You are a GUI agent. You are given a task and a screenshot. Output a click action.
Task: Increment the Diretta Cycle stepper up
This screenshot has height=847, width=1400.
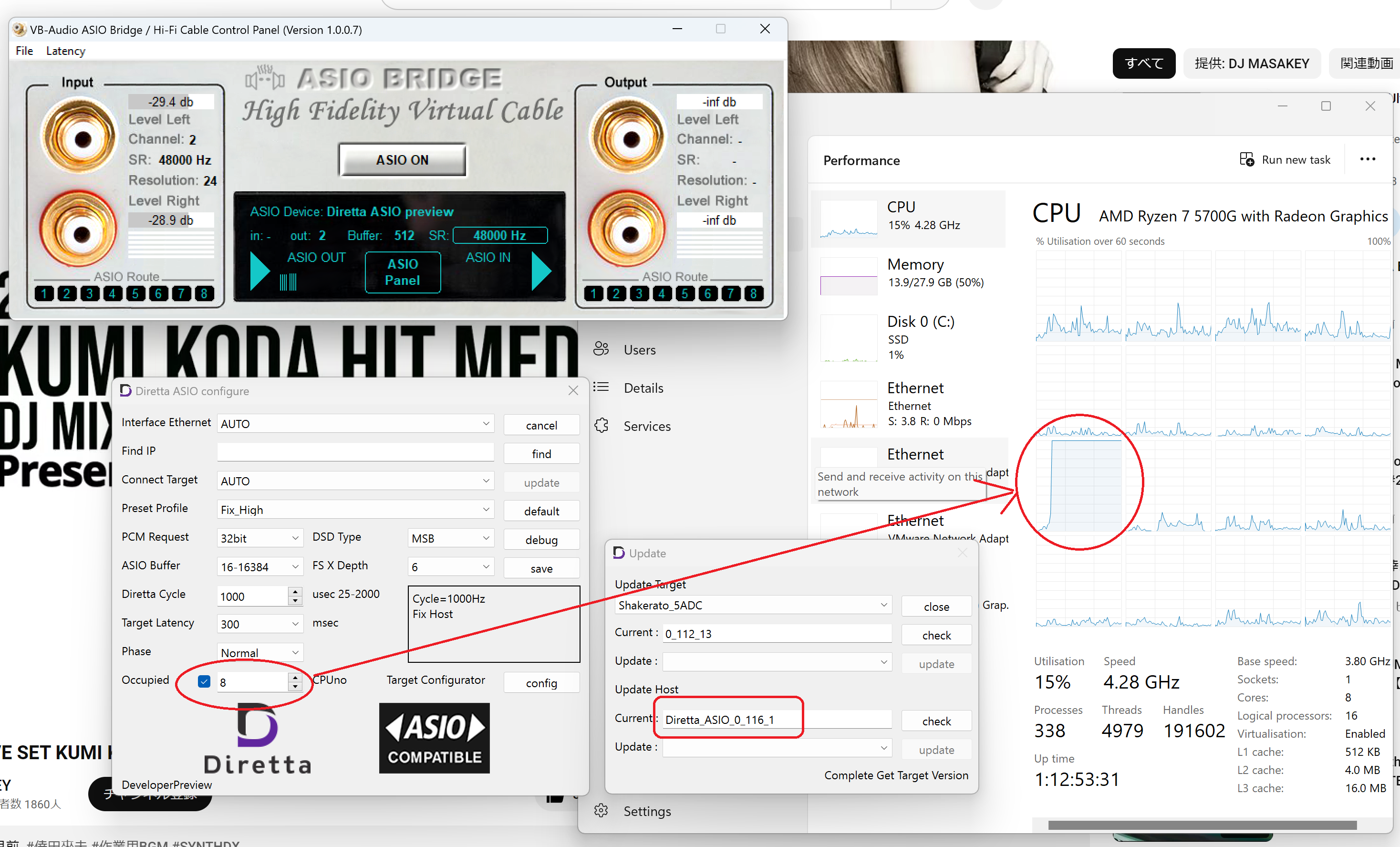(295, 591)
